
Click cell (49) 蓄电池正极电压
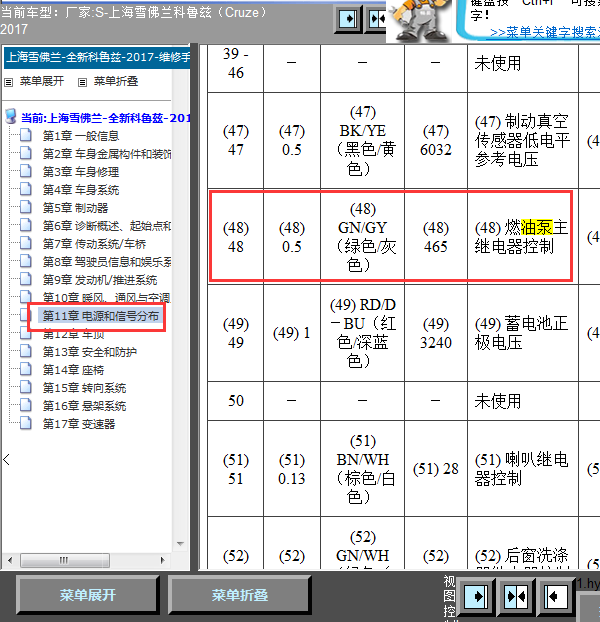(522, 333)
